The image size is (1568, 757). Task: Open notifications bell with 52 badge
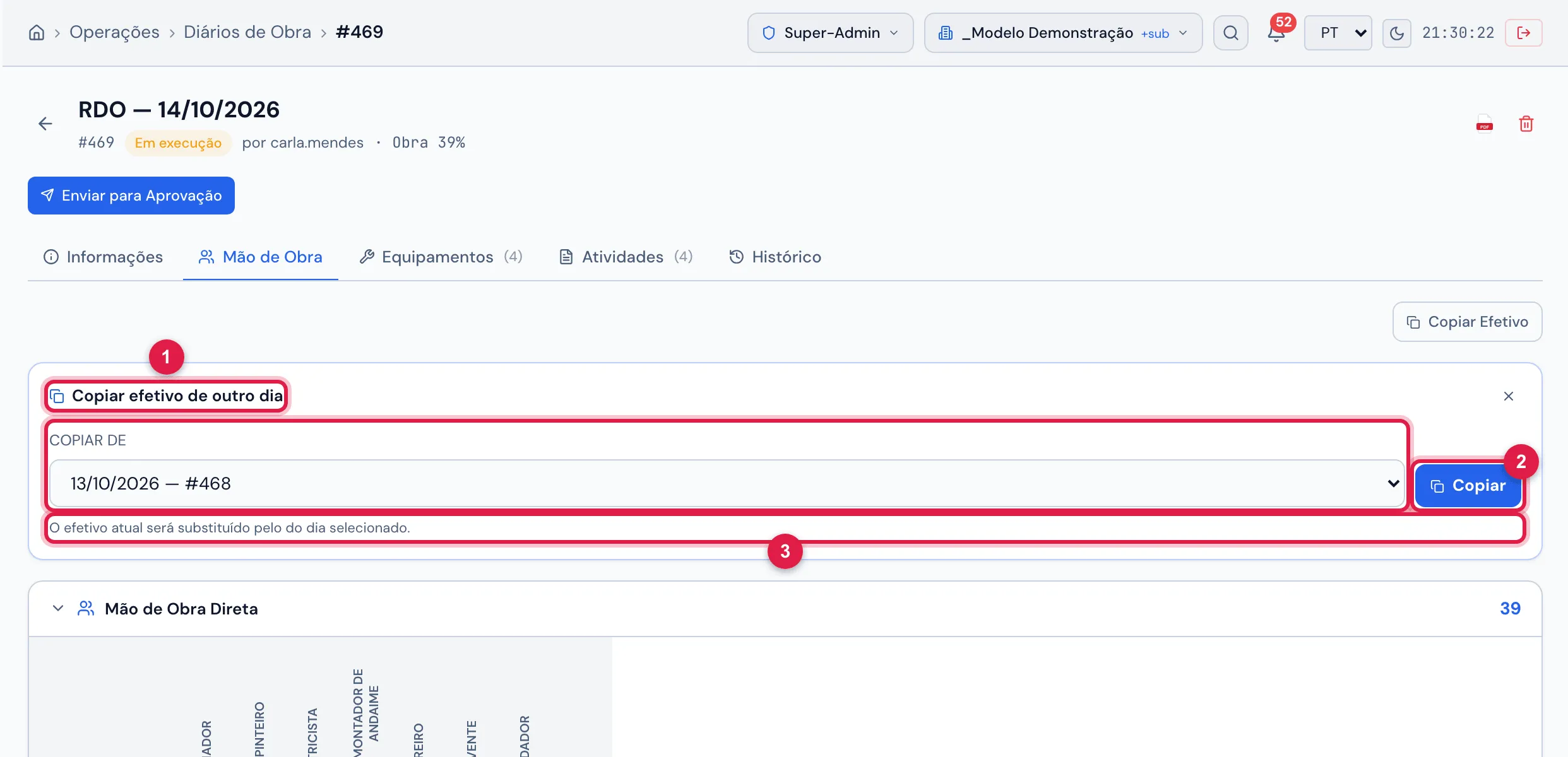coord(1277,32)
